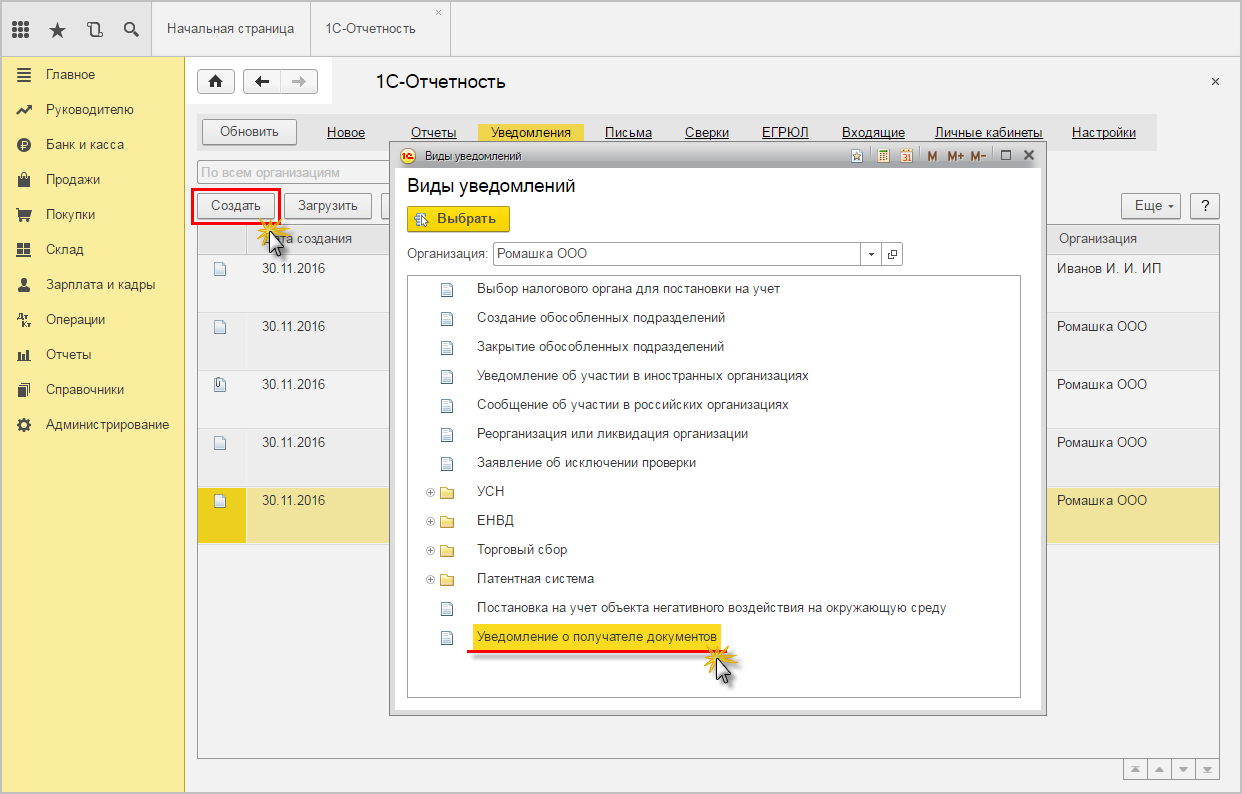
Task: Select Выбор налогового органа для постановки на учет
Action: pyautogui.click(x=628, y=289)
